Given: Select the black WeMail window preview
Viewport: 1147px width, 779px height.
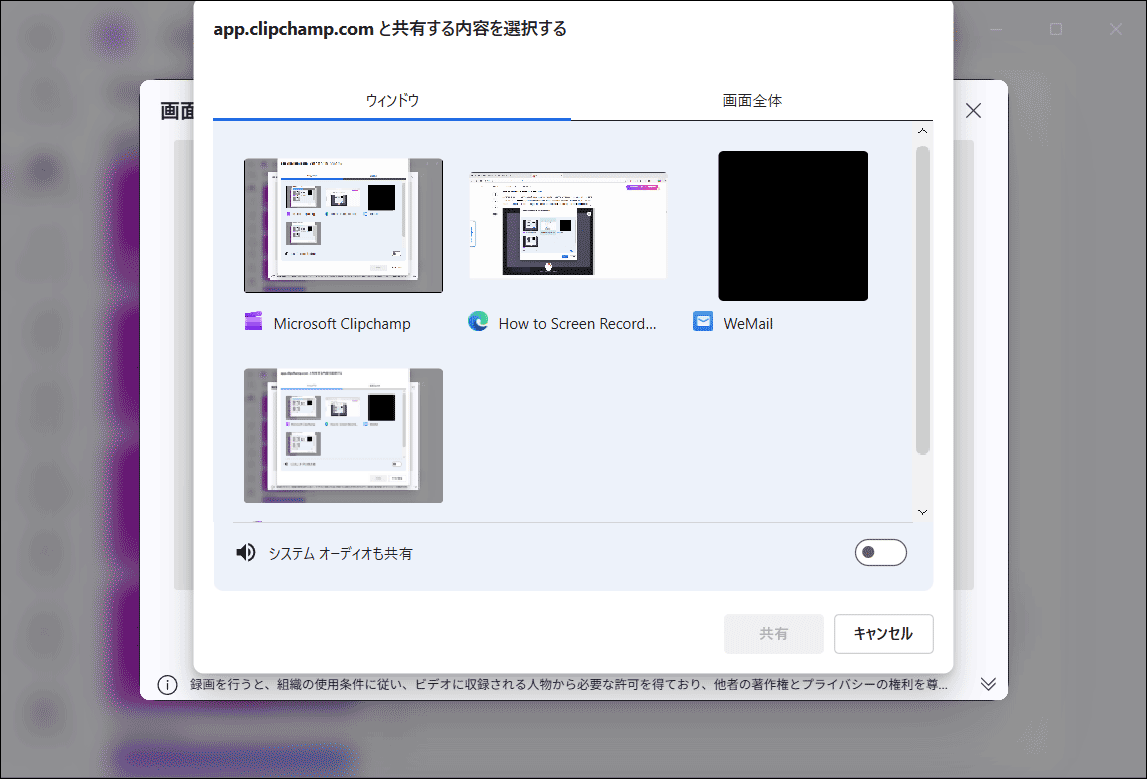Looking at the screenshot, I should [793, 225].
